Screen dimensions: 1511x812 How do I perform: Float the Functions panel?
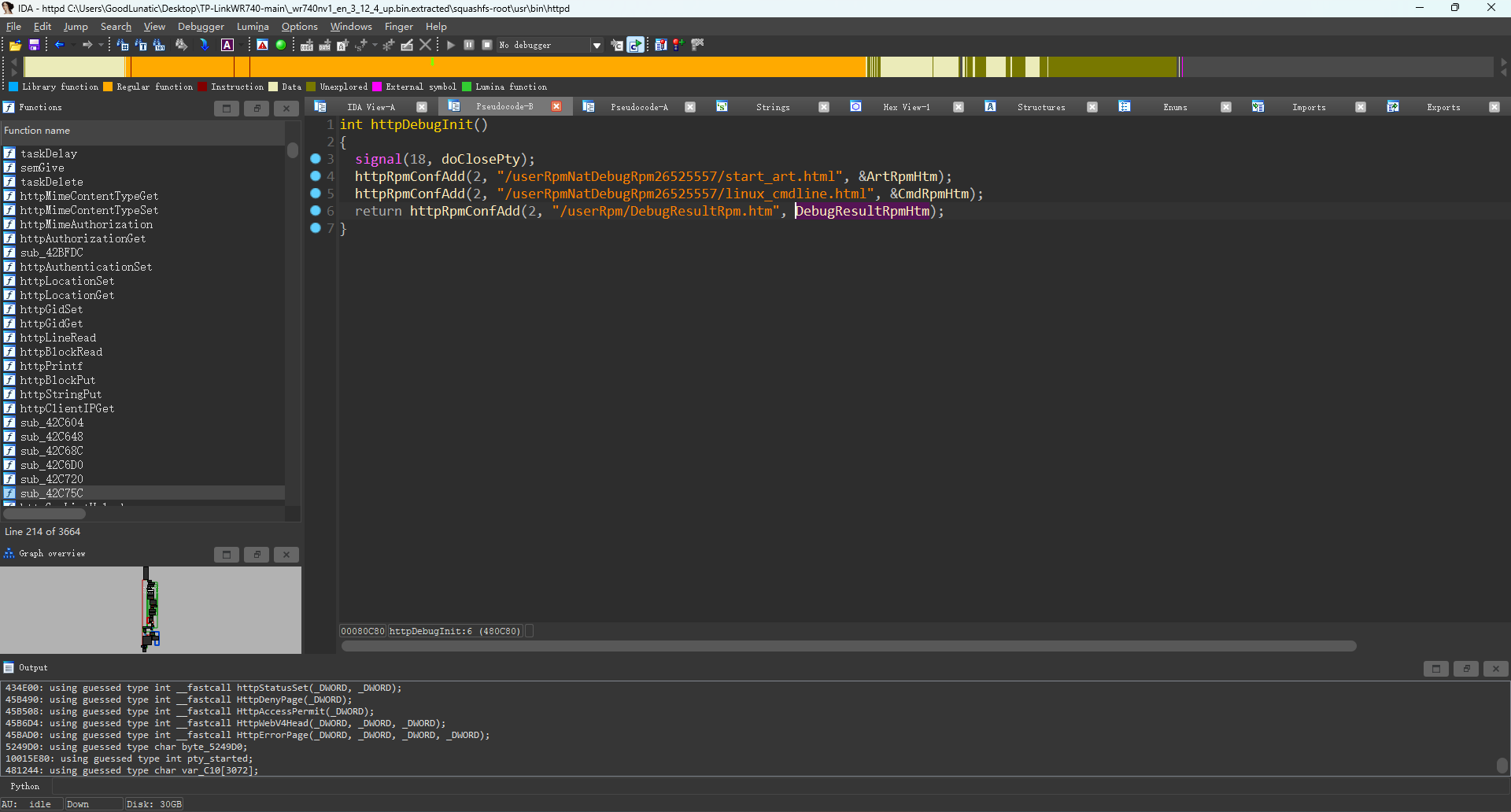click(x=257, y=108)
